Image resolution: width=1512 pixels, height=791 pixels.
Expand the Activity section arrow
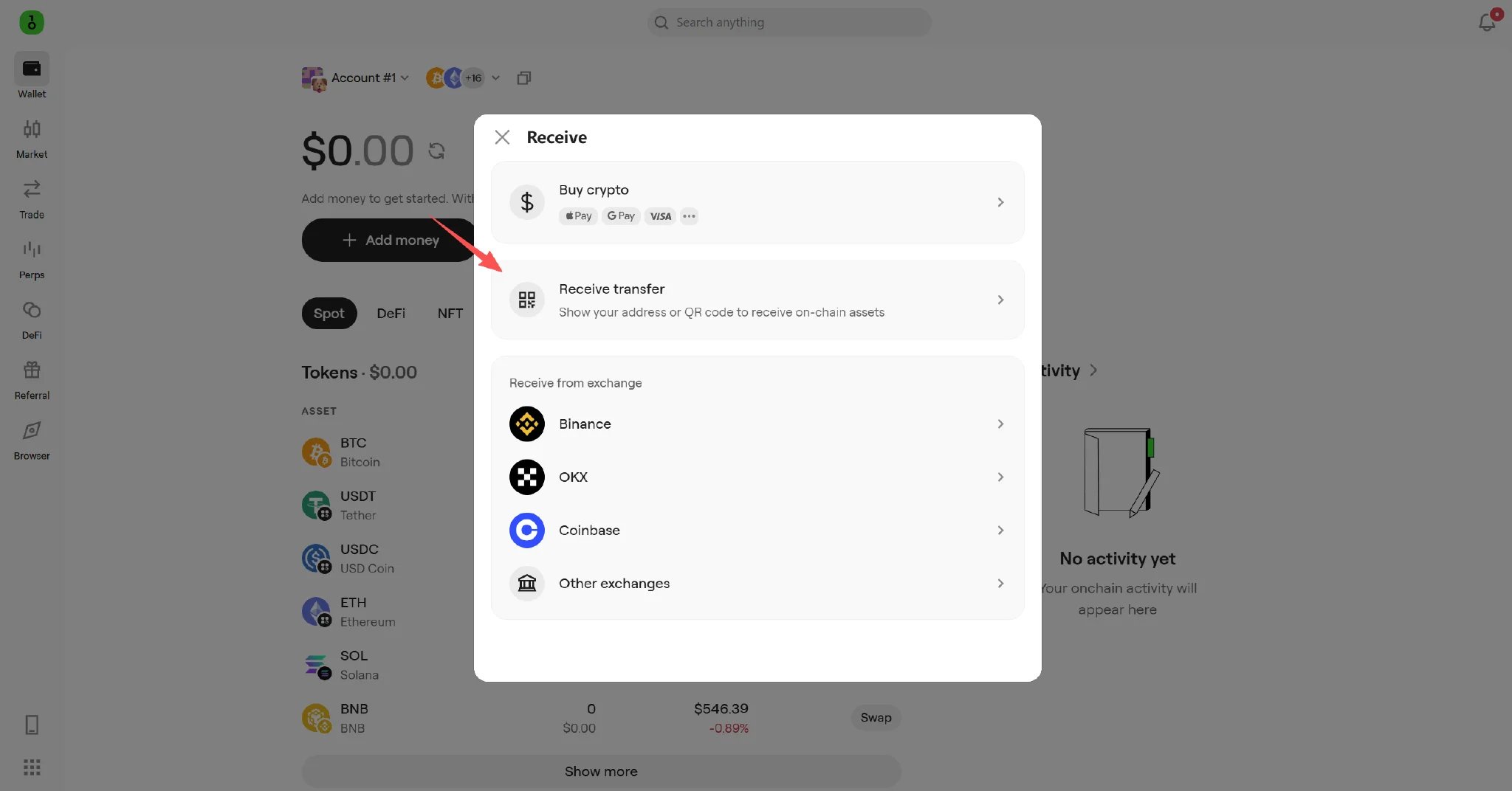[1093, 370]
